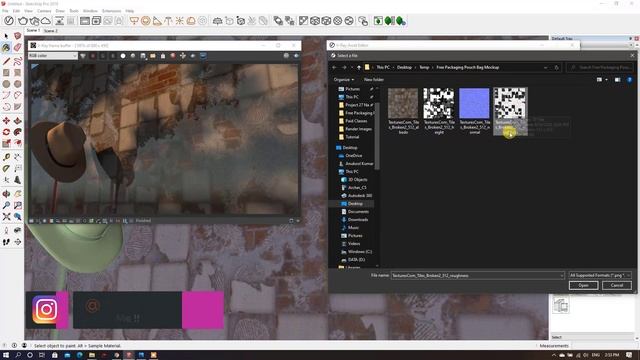Click the Open button in file dialog

583,285
